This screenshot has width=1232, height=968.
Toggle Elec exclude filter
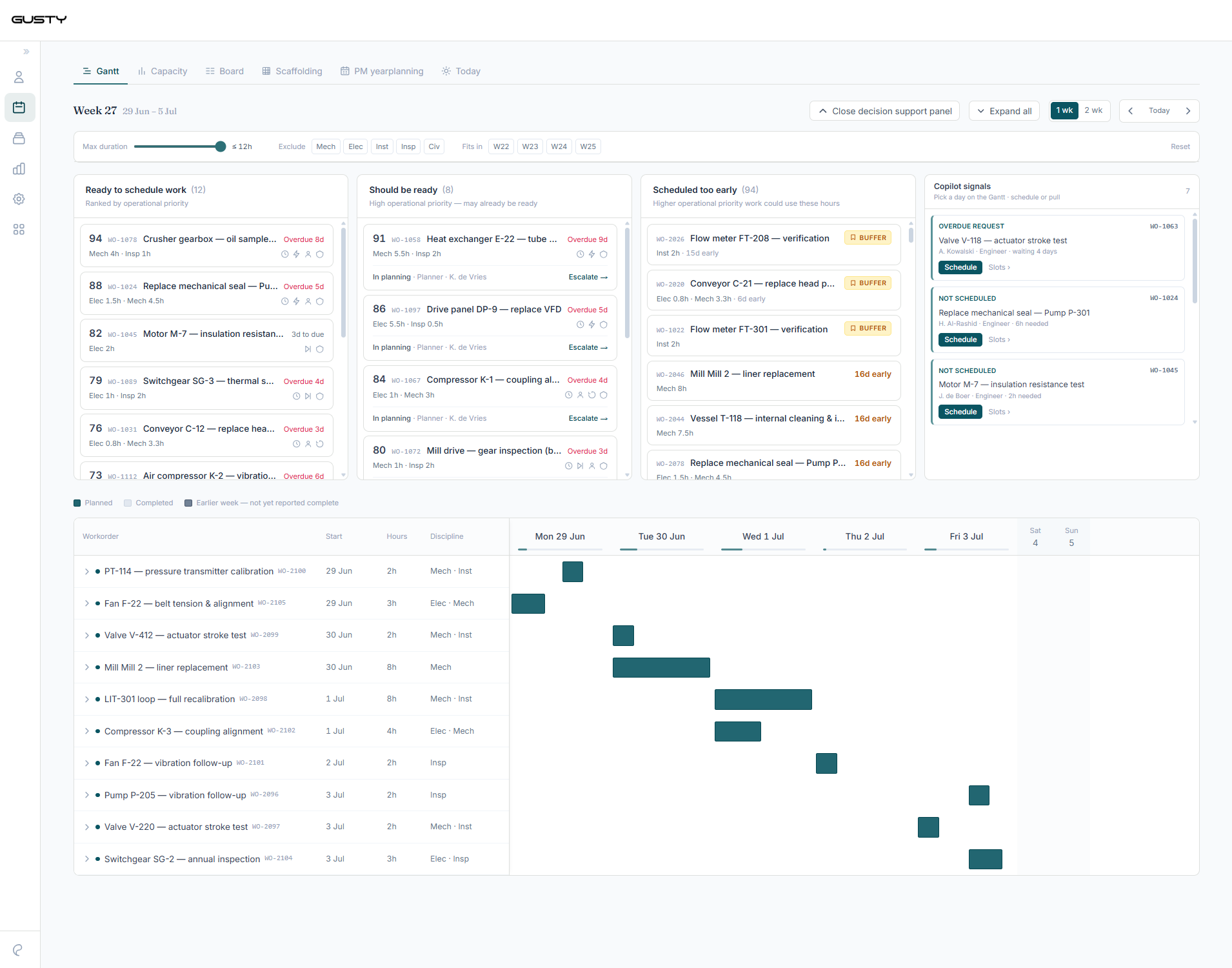pos(355,146)
